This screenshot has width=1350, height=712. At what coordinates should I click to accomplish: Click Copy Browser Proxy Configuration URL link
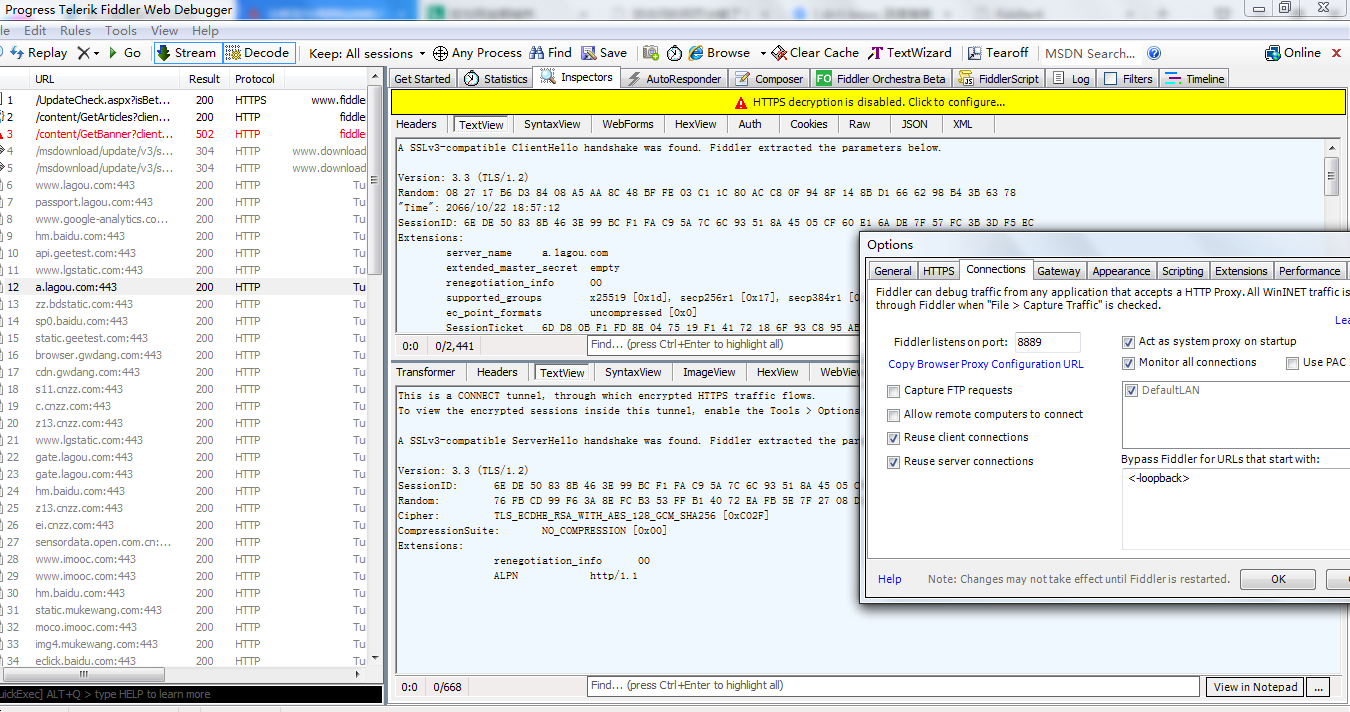pos(986,364)
